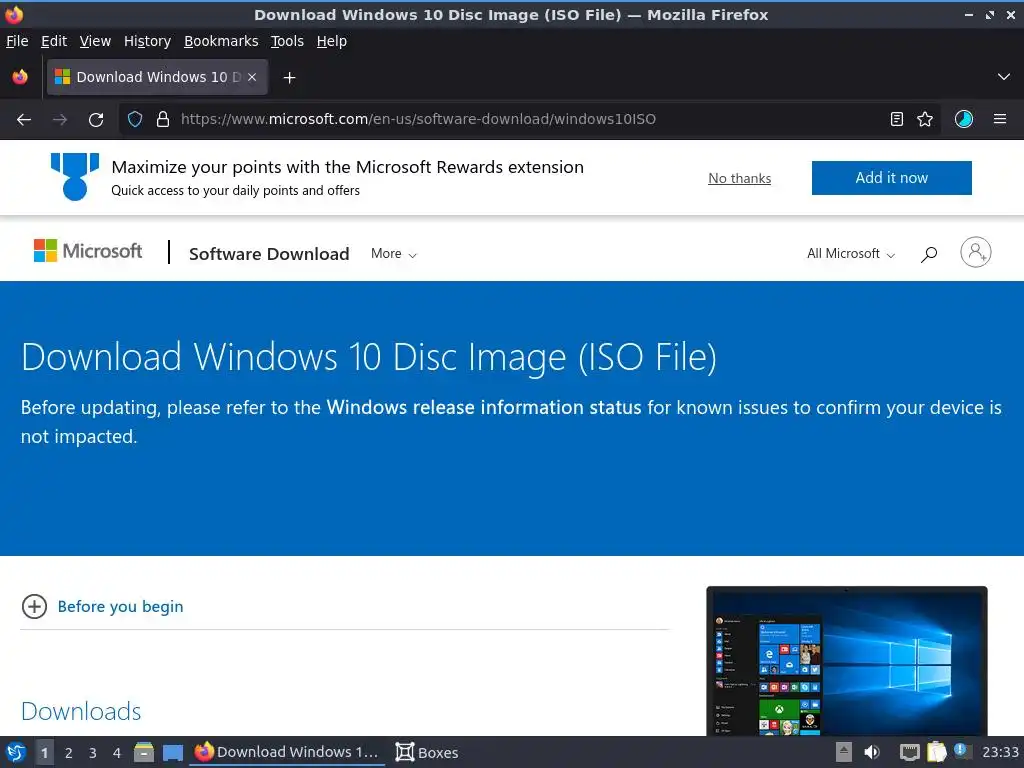This screenshot has height=768, width=1024.
Task: Open the Firefox account profile icon
Action: [964, 119]
